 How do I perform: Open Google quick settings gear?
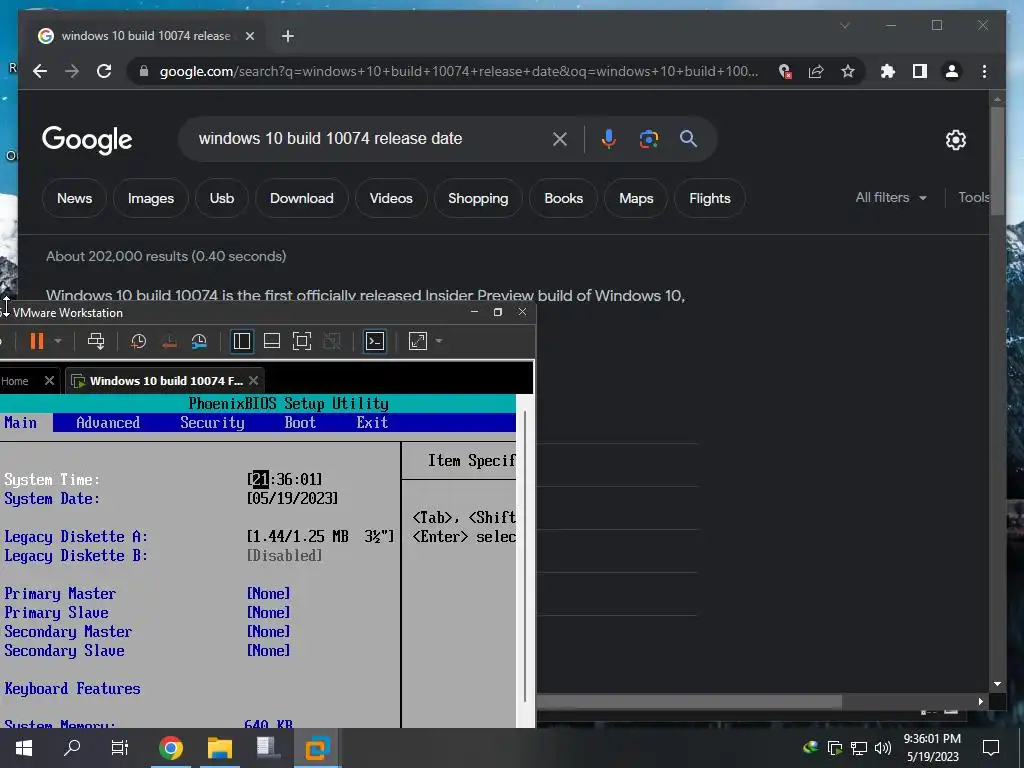point(955,139)
